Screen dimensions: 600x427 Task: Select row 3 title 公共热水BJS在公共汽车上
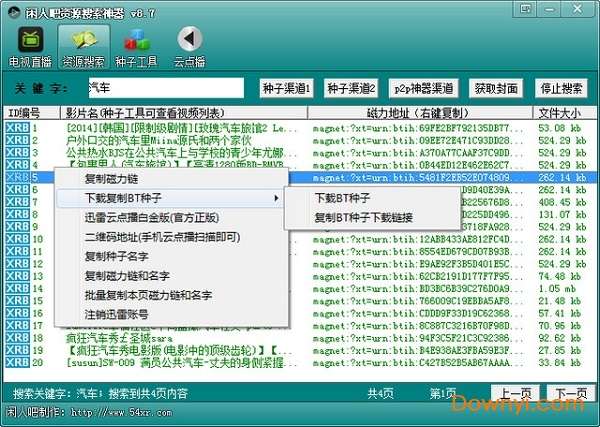(x=181, y=153)
